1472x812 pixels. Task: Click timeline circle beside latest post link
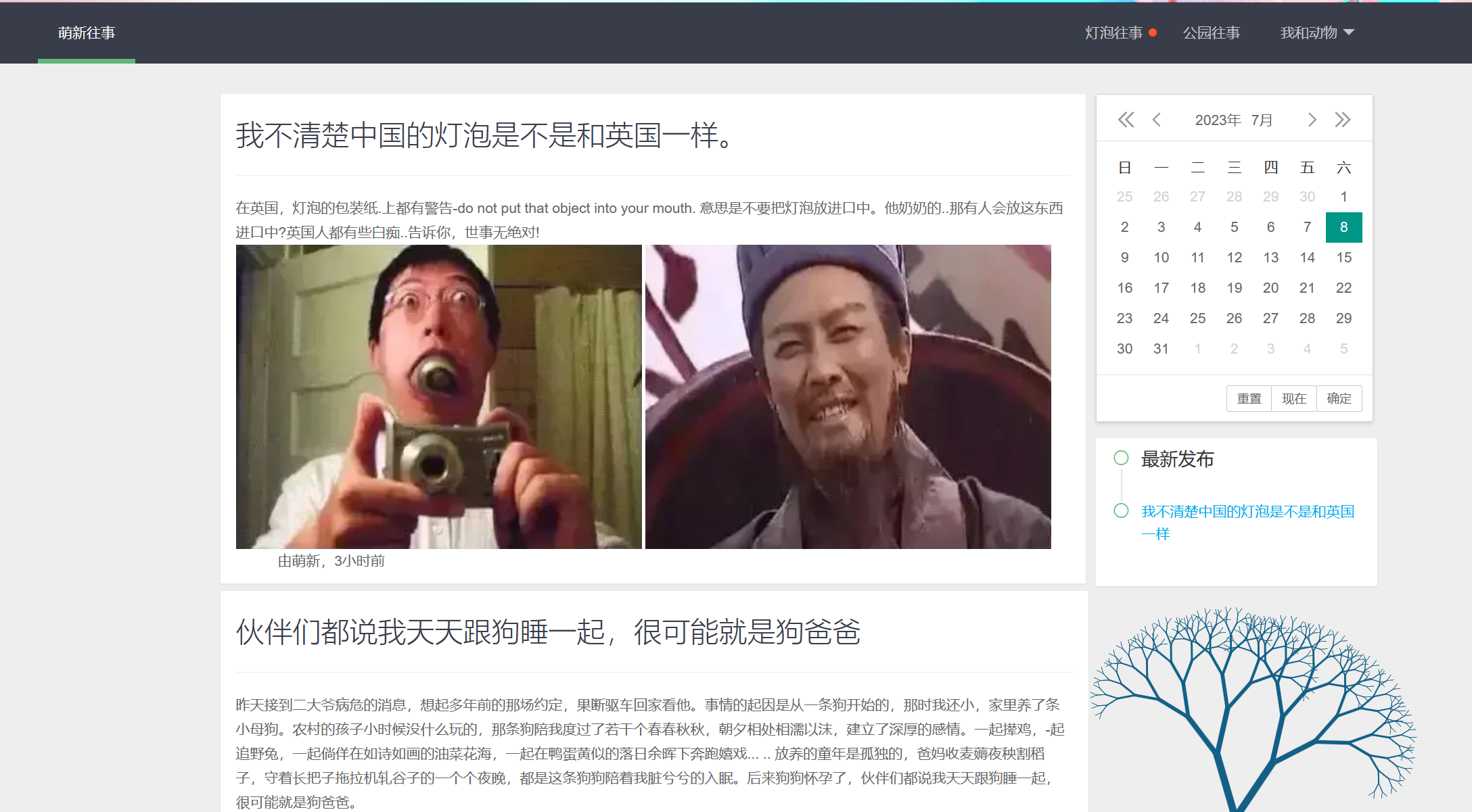[1121, 510]
